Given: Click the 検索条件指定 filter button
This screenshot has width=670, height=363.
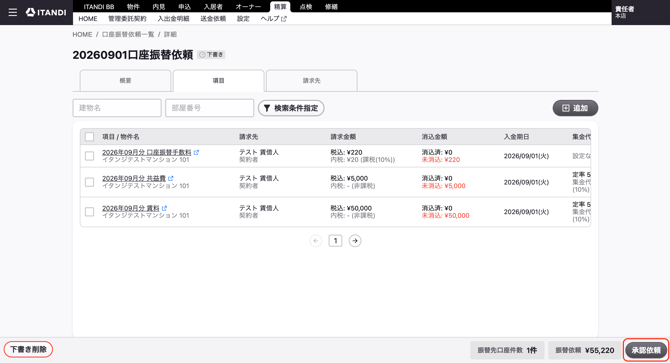Looking at the screenshot, I should tap(291, 108).
